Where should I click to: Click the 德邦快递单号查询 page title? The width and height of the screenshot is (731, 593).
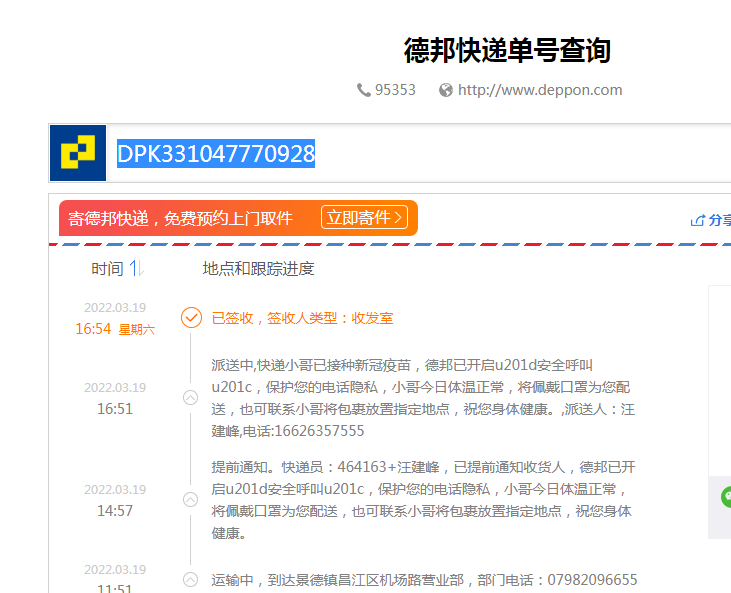(x=507, y=50)
